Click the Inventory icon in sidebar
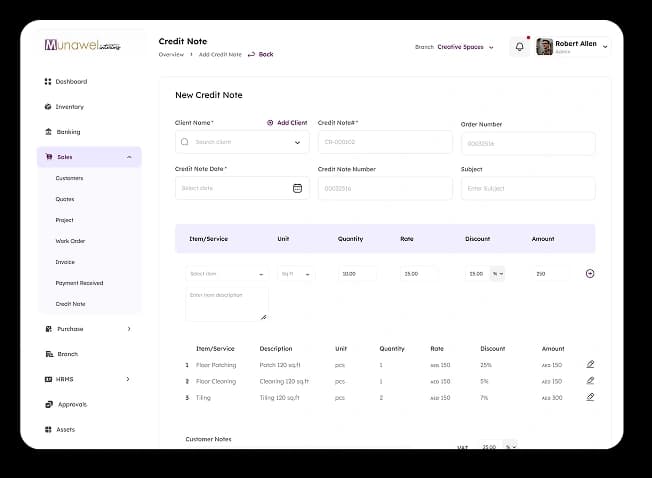 pos(48,107)
